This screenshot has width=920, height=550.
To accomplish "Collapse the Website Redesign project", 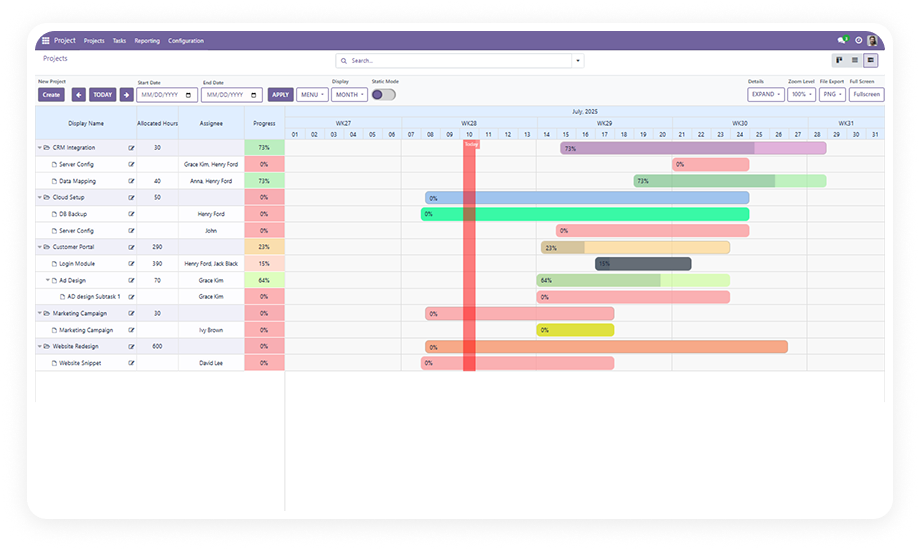I will coord(40,347).
